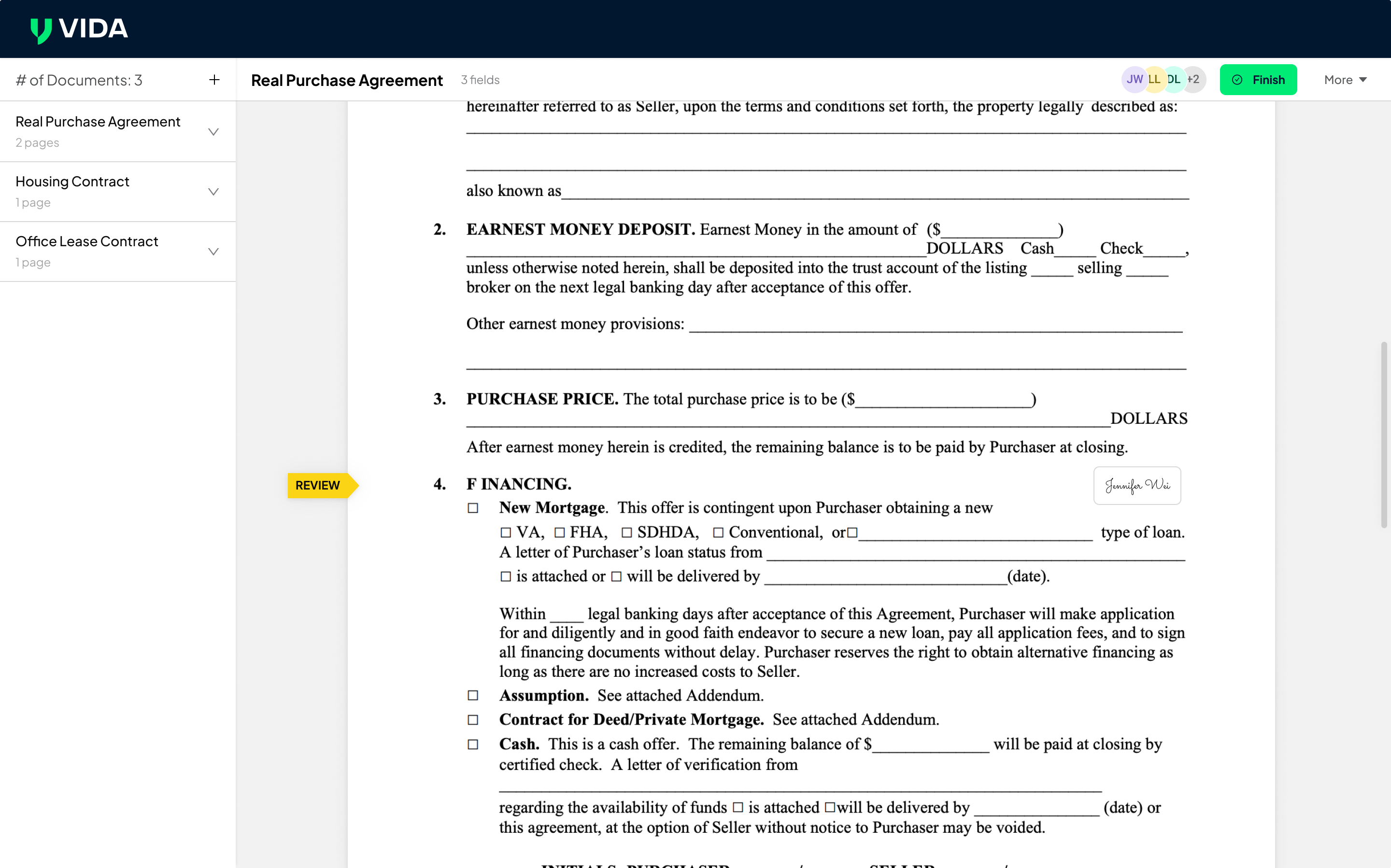Click the checkmark icon in the Finish button
Image resolution: width=1391 pixels, height=868 pixels.
(1238, 79)
